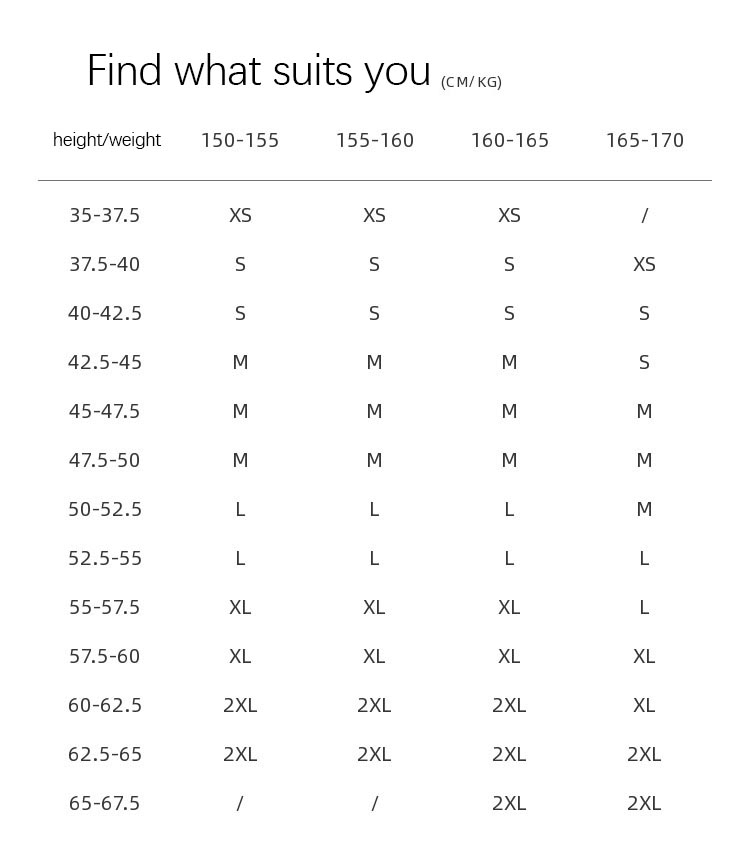This screenshot has height=844, width=750.
Task: Select the 165-170 height column header
Action: point(645,141)
